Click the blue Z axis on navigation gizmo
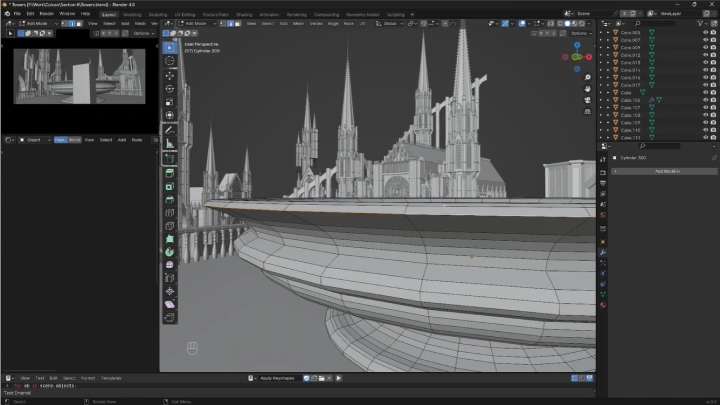The image size is (720, 405). point(577,45)
